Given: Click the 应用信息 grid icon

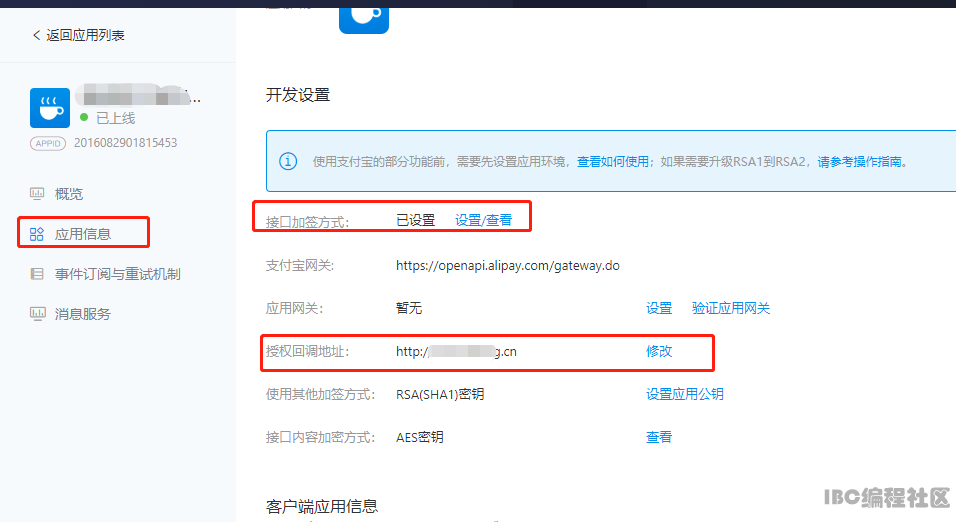Looking at the screenshot, I should pyautogui.click(x=37, y=234).
